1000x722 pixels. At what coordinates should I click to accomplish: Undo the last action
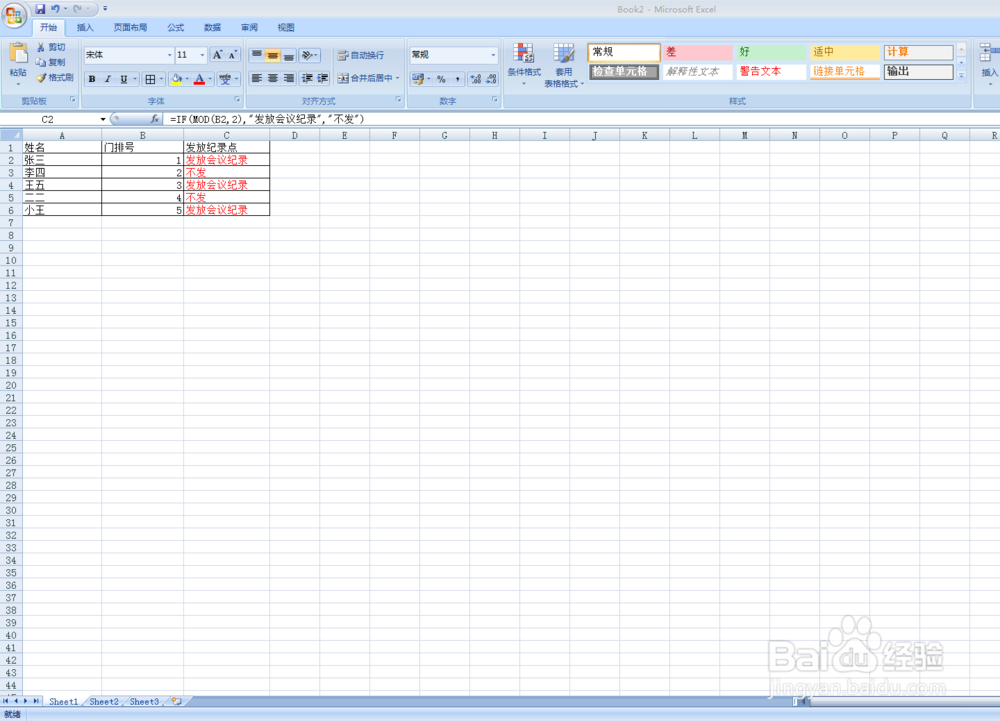[55, 9]
